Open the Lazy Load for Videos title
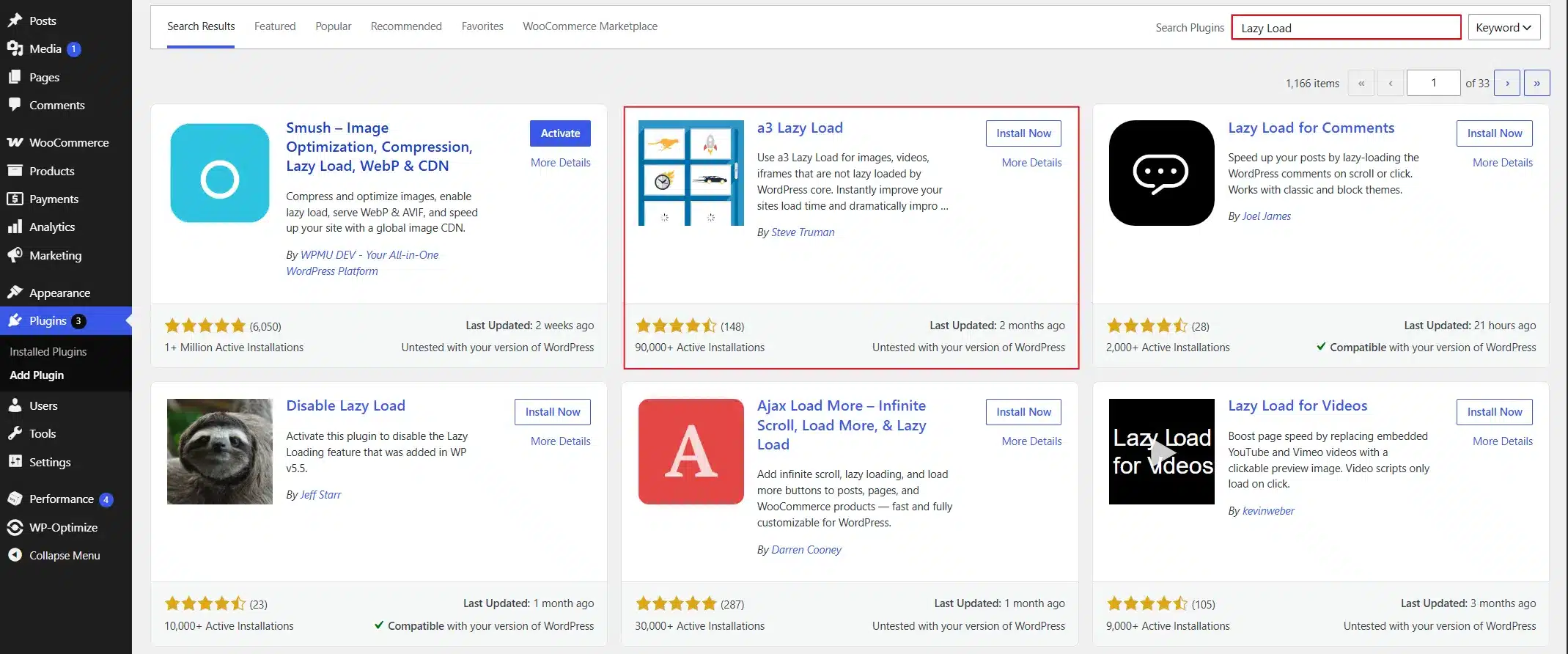 click(x=1298, y=405)
